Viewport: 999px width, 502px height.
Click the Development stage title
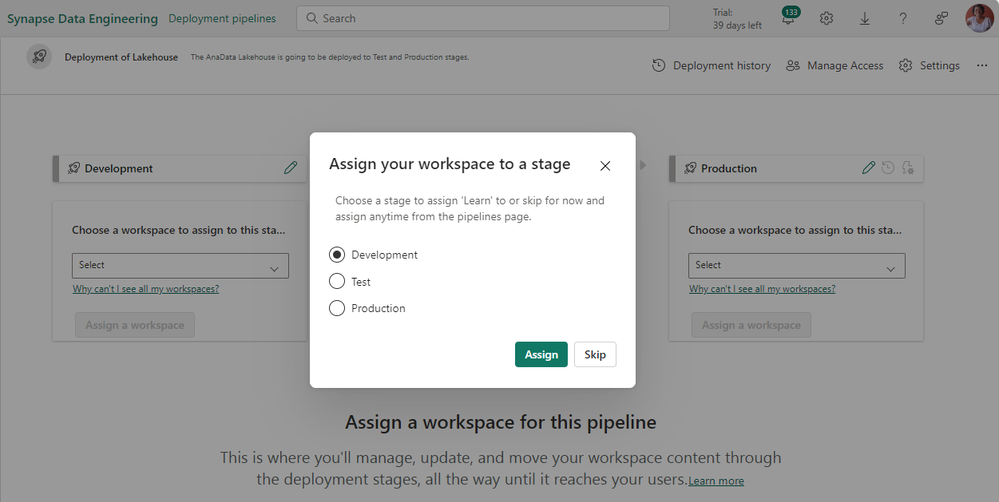coord(119,168)
